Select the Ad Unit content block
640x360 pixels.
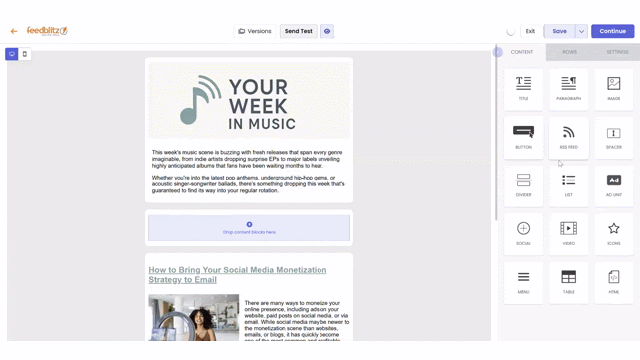point(613,186)
